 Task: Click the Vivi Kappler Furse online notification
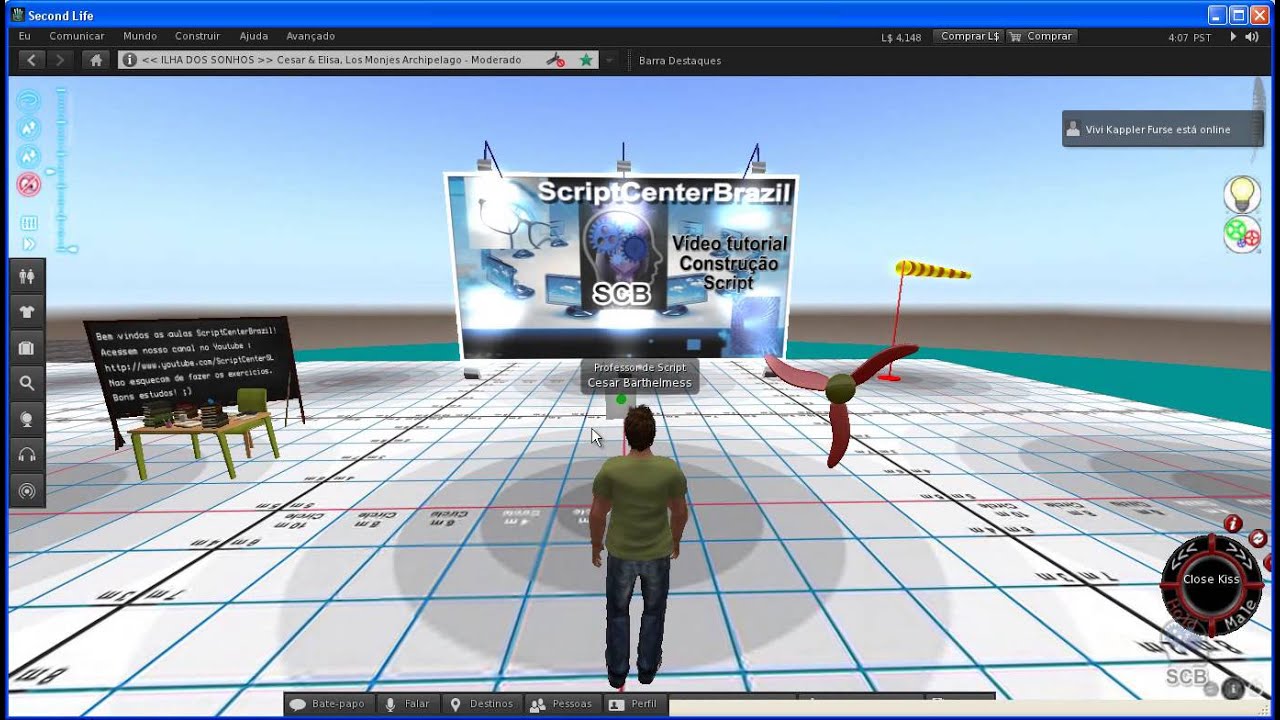tap(1162, 129)
